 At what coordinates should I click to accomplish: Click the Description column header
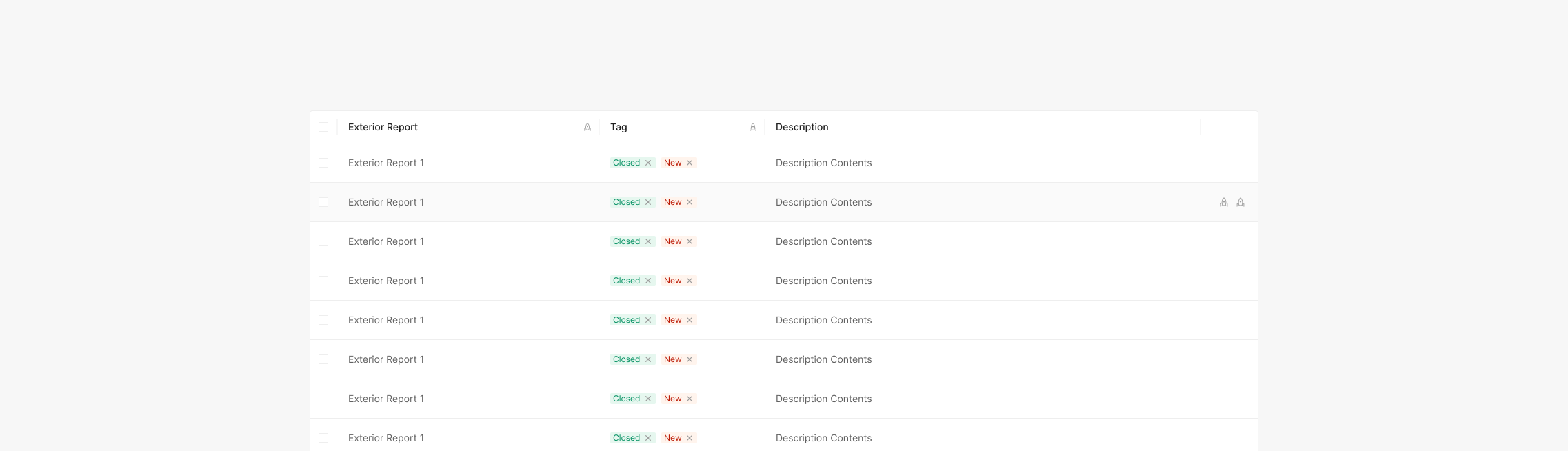tap(802, 127)
